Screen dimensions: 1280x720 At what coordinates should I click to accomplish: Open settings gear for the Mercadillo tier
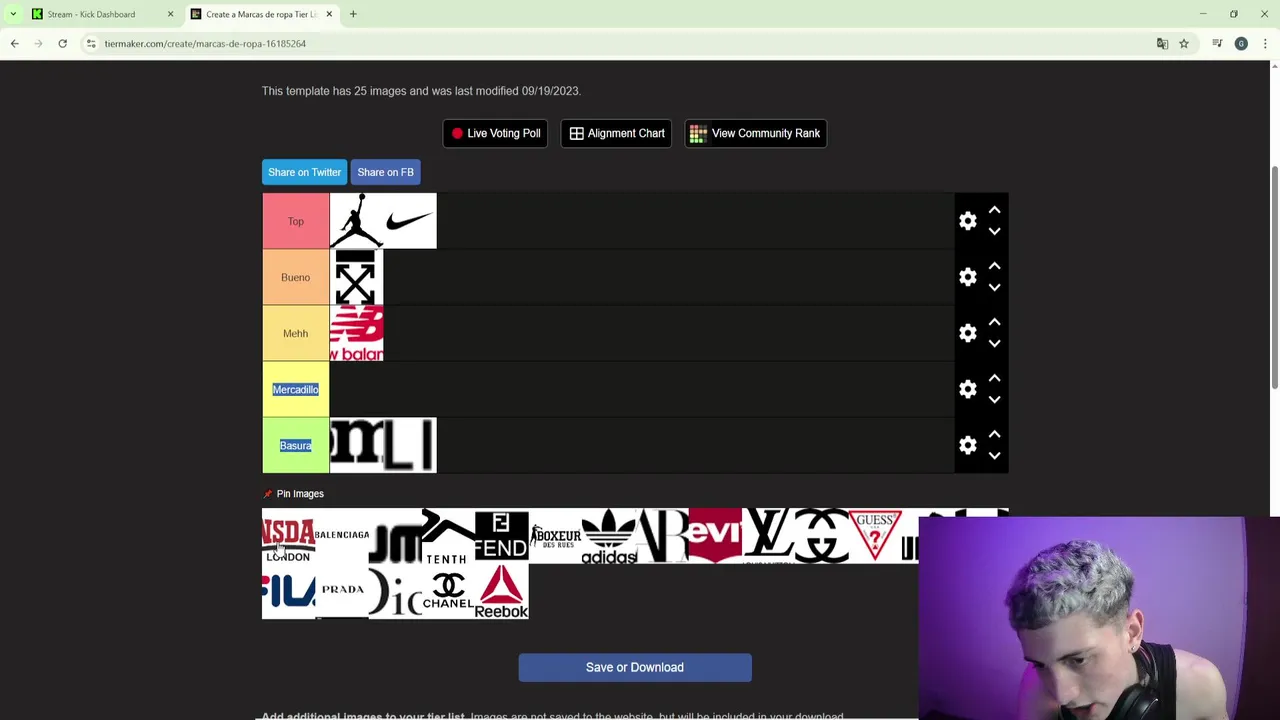coord(967,389)
